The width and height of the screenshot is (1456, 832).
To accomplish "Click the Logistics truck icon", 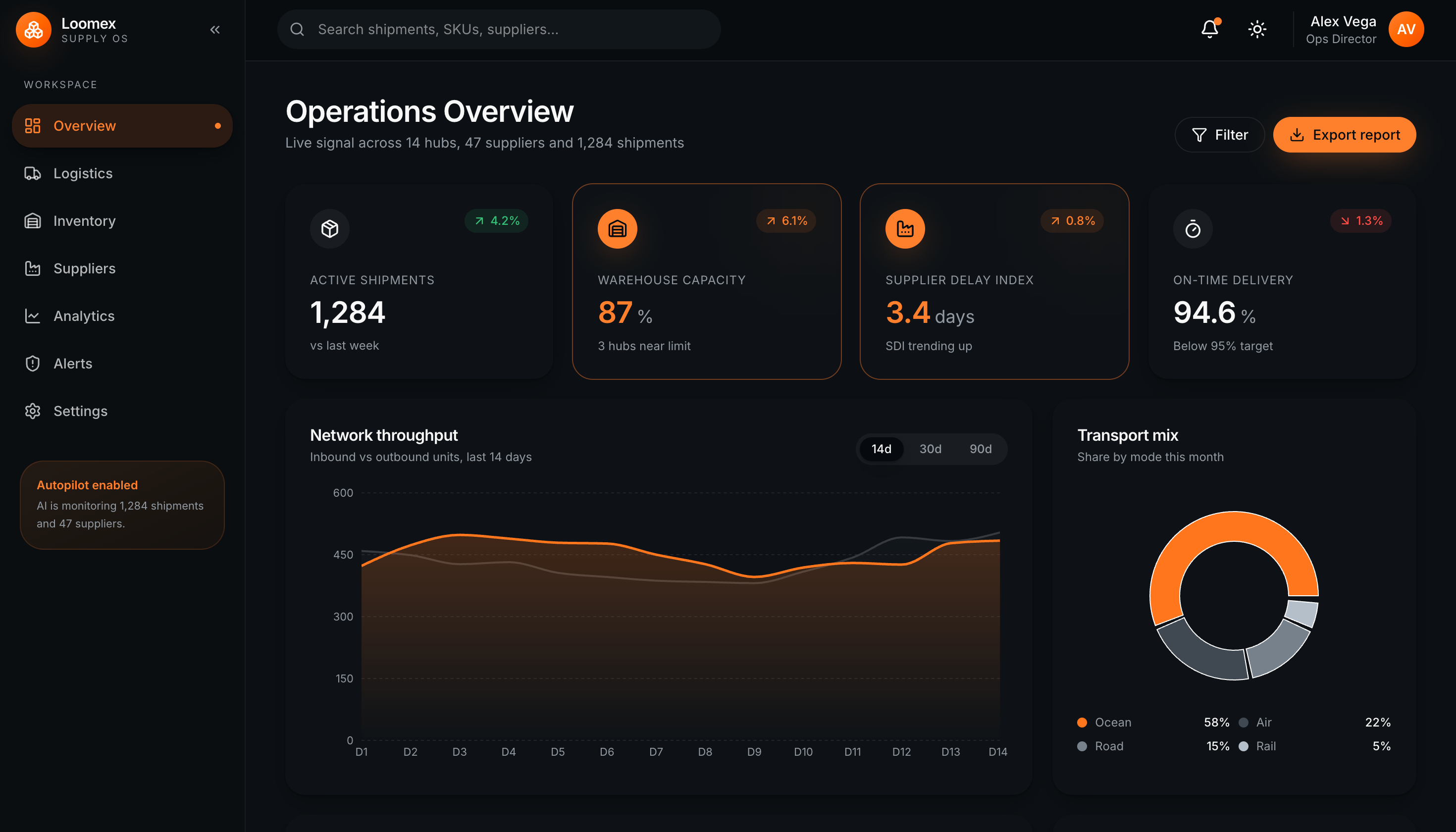I will tap(33, 173).
